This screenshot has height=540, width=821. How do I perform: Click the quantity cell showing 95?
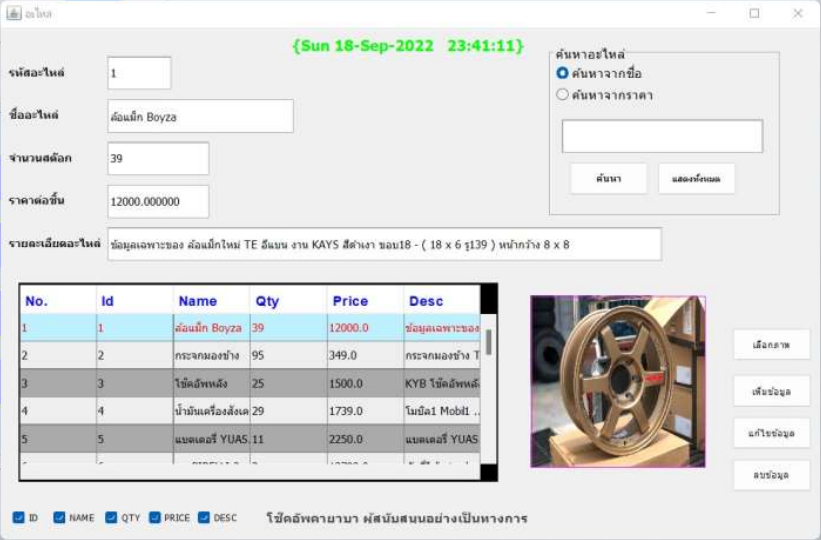click(289, 355)
